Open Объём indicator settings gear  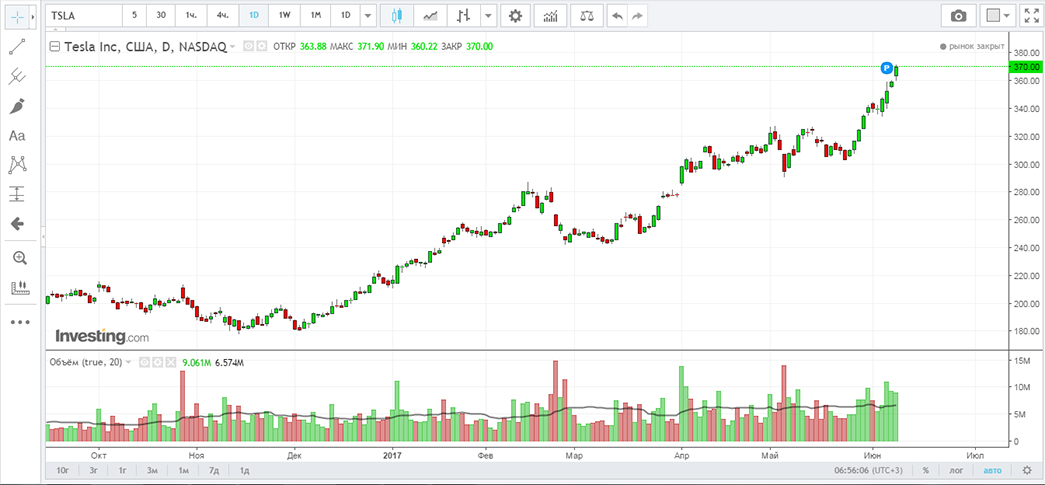coord(157,362)
